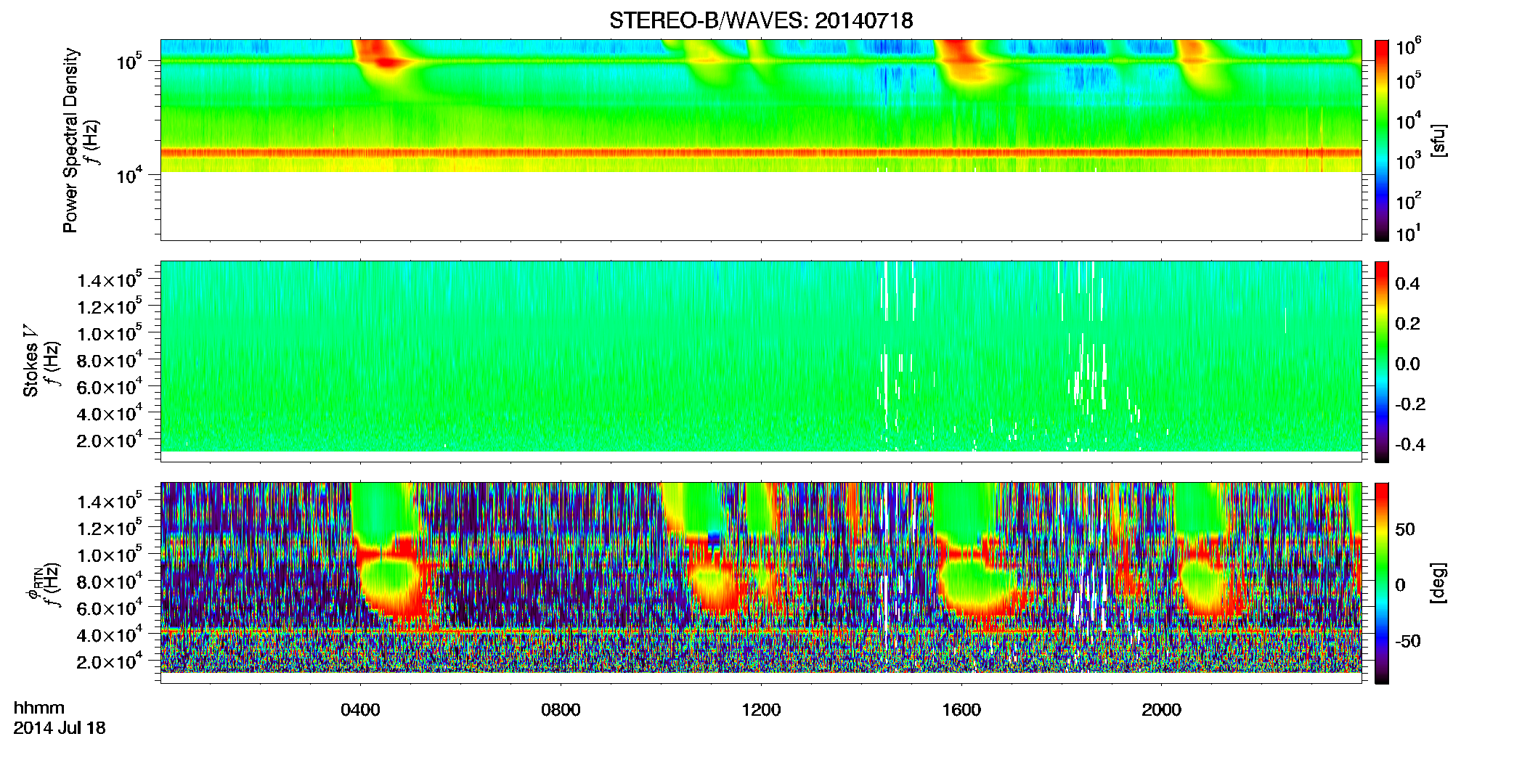Click the 1600 time axis label
1522x784 pixels.
pos(961,710)
